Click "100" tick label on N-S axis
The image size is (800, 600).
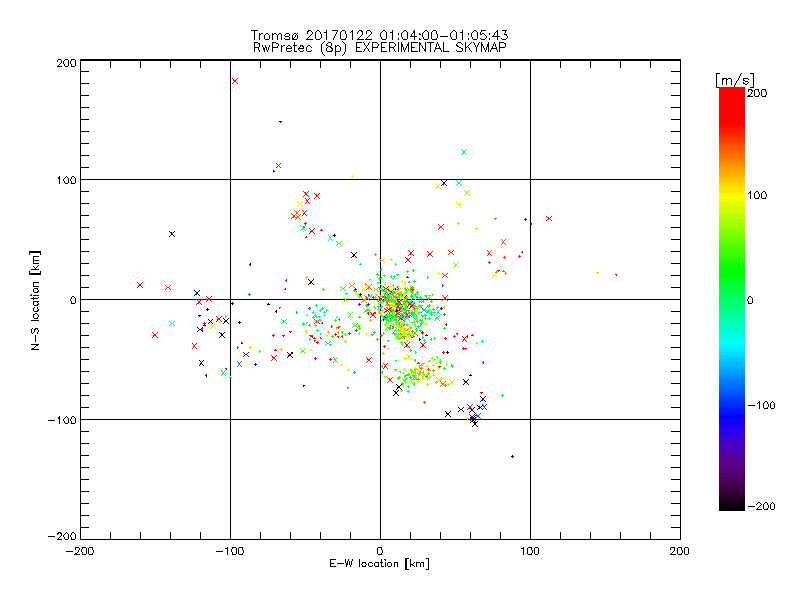click(66, 180)
